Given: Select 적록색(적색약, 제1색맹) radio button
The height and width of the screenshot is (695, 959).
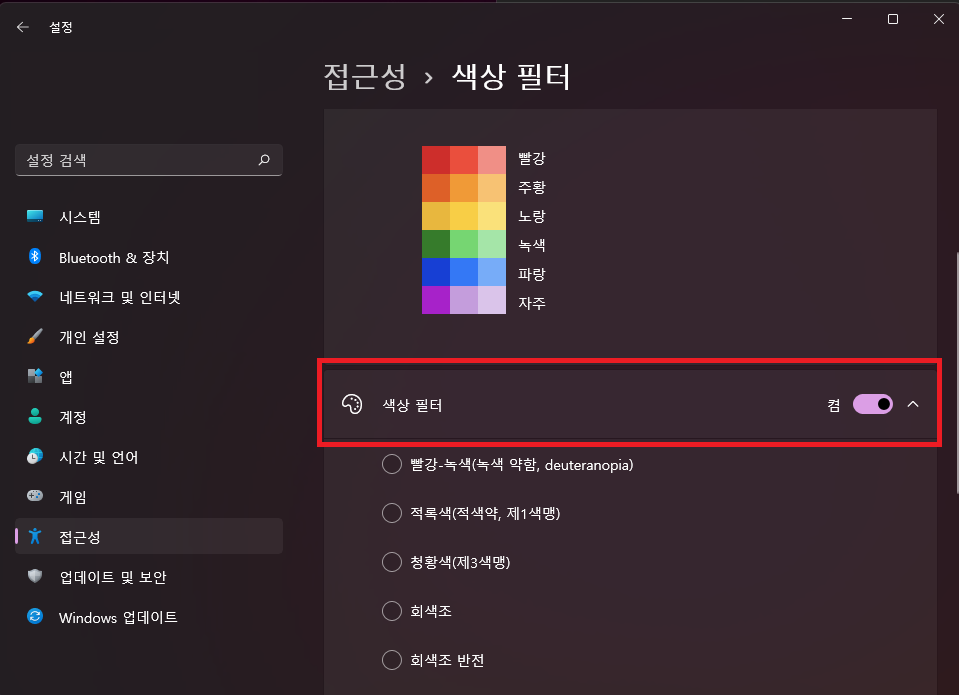Looking at the screenshot, I should [x=391, y=513].
